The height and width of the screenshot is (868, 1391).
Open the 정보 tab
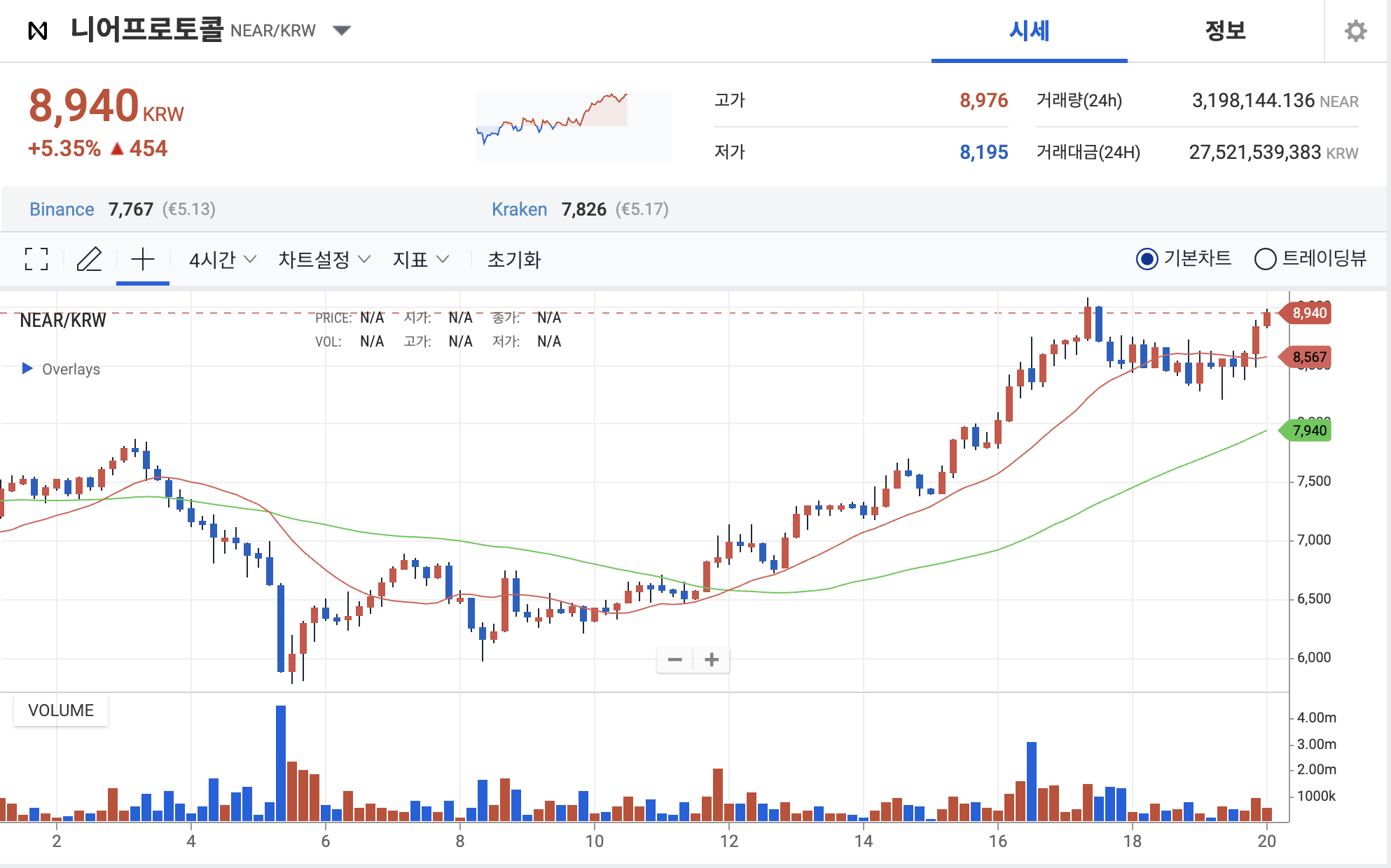[x=1225, y=31]
